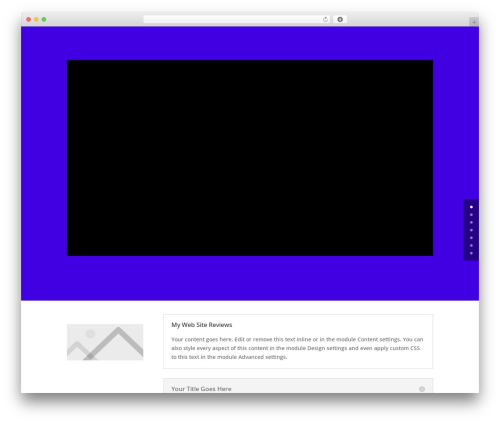Image resolution: width=500 pixels, height=423 pixels.
Task: Click the green maximize window button
Action: pyautogui.click(x=44, y=19)
